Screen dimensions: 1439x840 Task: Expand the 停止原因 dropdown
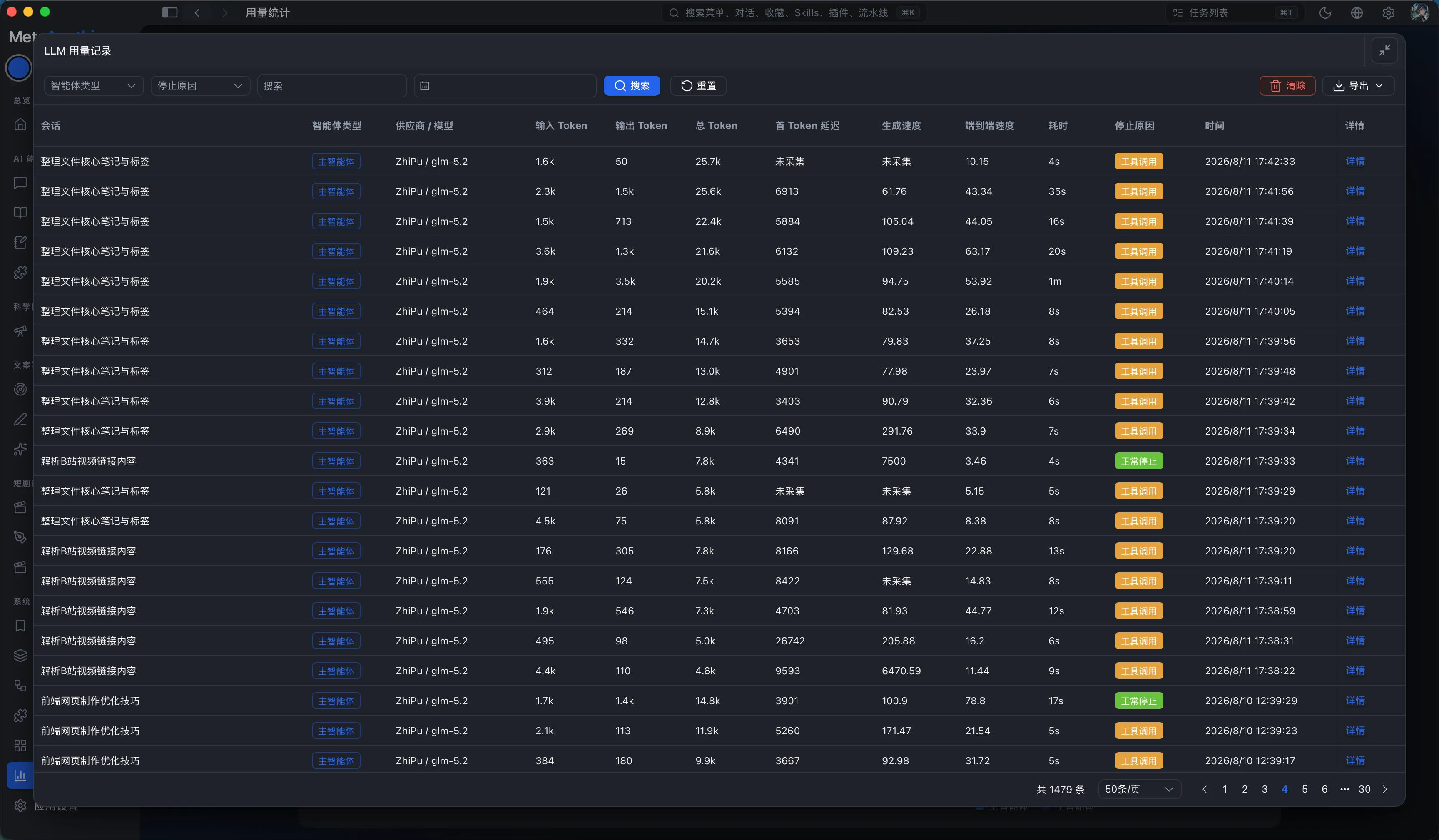[200, 86]
